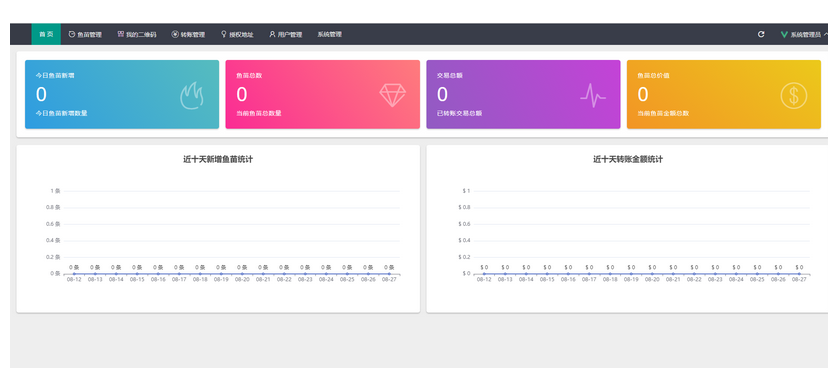Click the green V logo icon
Screen dimensions: 828x368
pyautogui.click(x=784, y=35)
